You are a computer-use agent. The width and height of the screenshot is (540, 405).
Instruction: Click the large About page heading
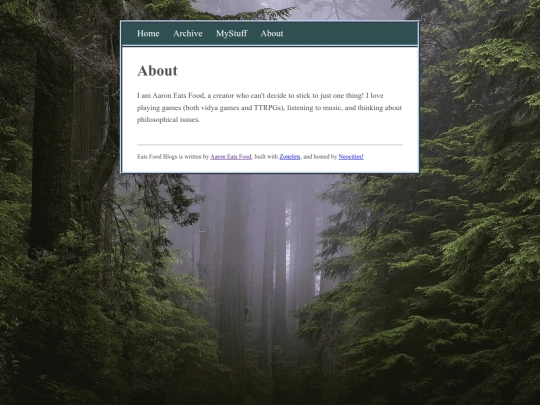(157, 71)
